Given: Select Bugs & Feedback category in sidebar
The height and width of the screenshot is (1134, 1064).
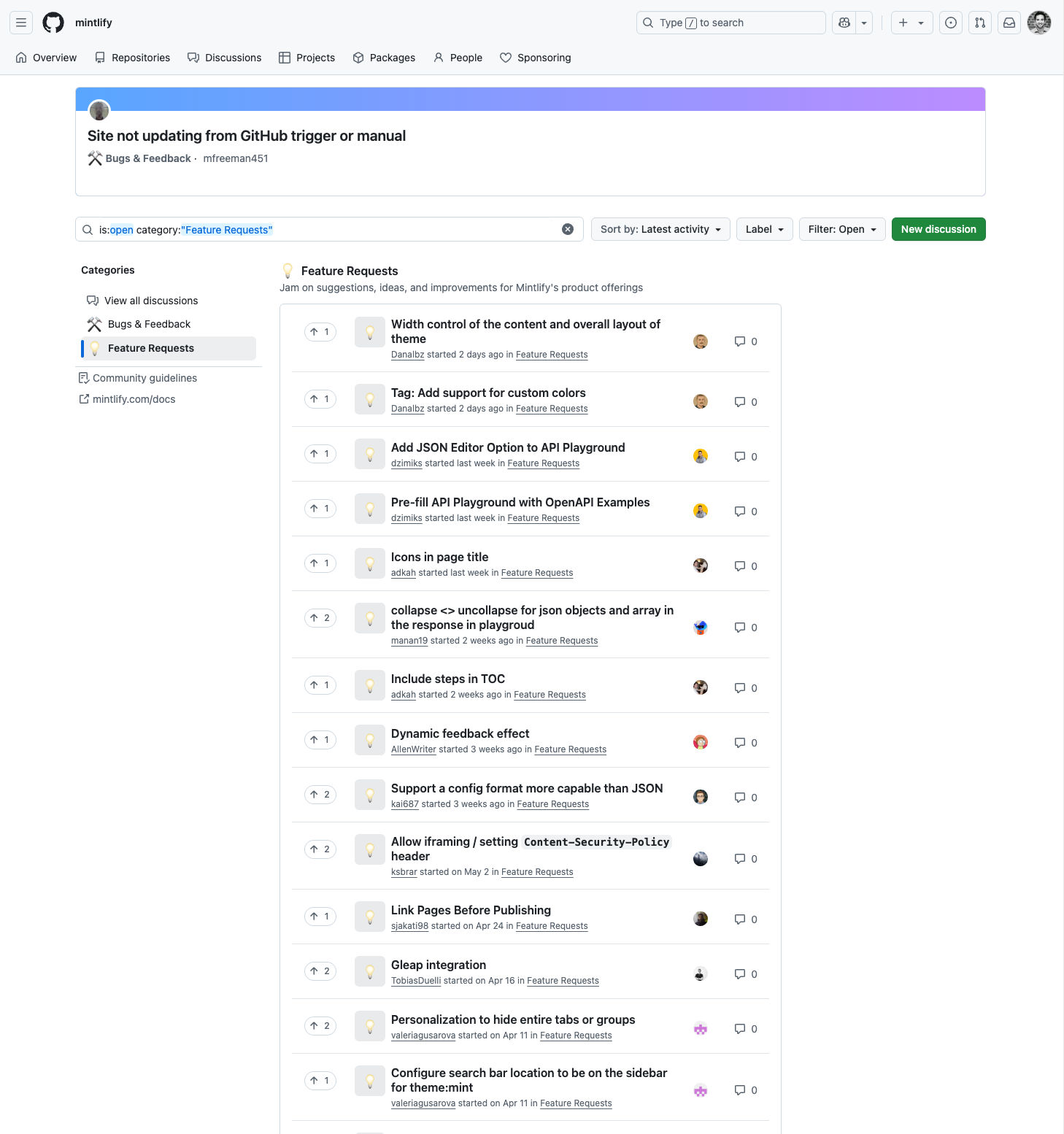Looking at the screenshot, I should [x=169, y=324].
